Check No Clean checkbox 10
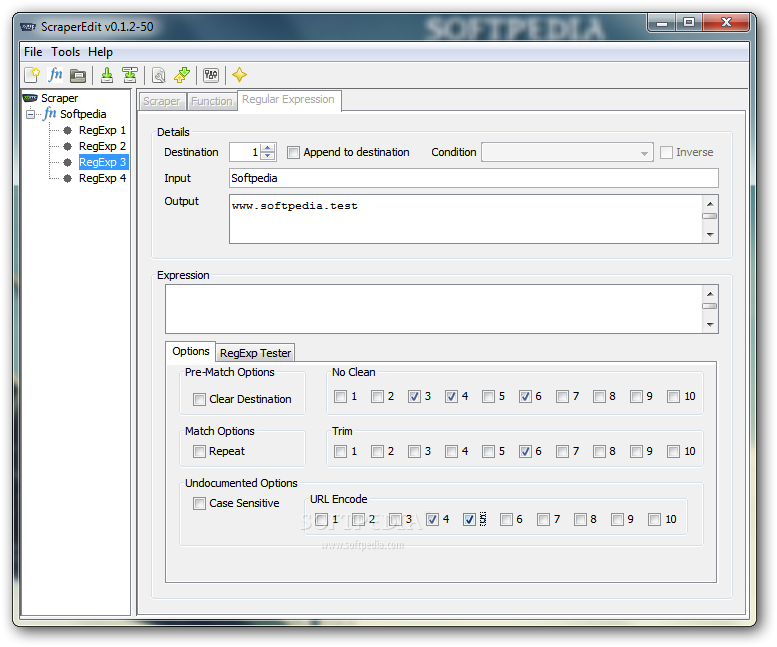 tap(673, 396)
